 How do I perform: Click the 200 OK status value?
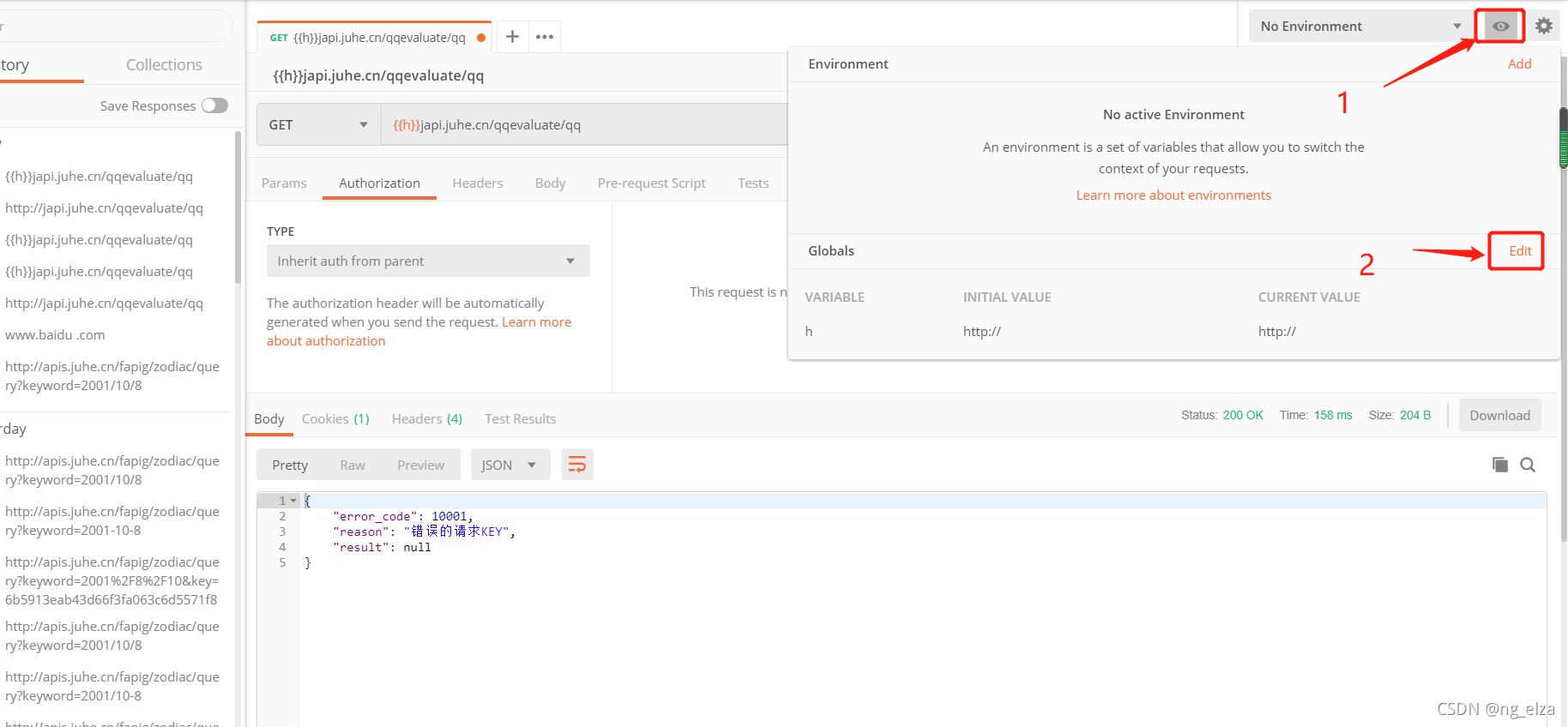[1243, 415]
